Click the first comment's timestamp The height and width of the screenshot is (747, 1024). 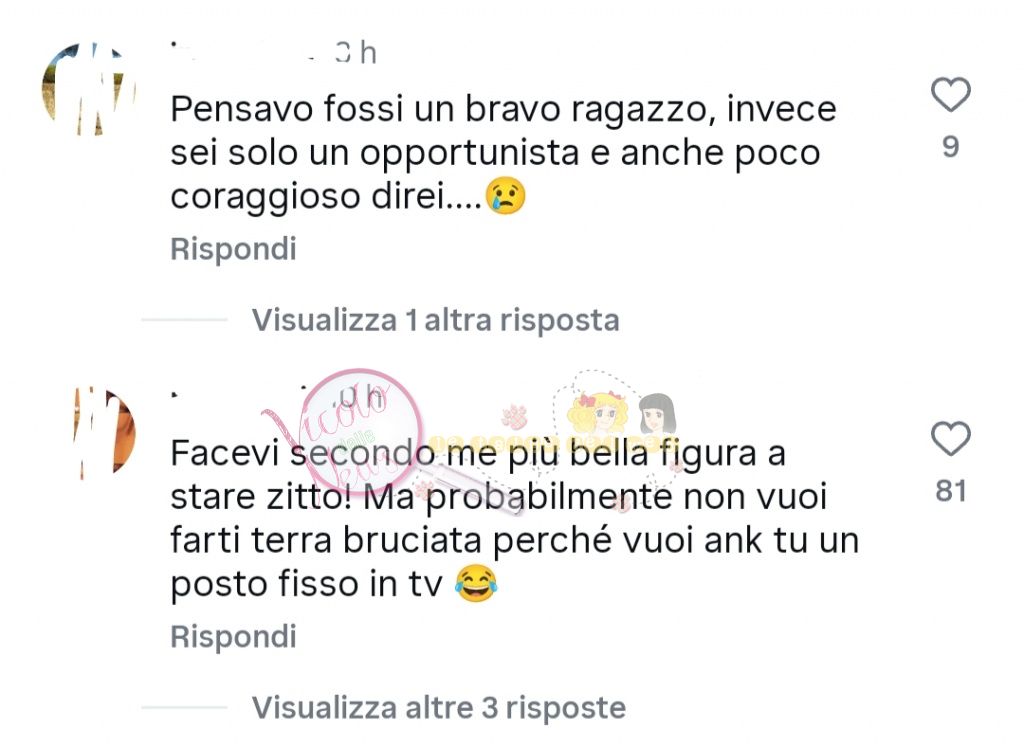point(356,53)
